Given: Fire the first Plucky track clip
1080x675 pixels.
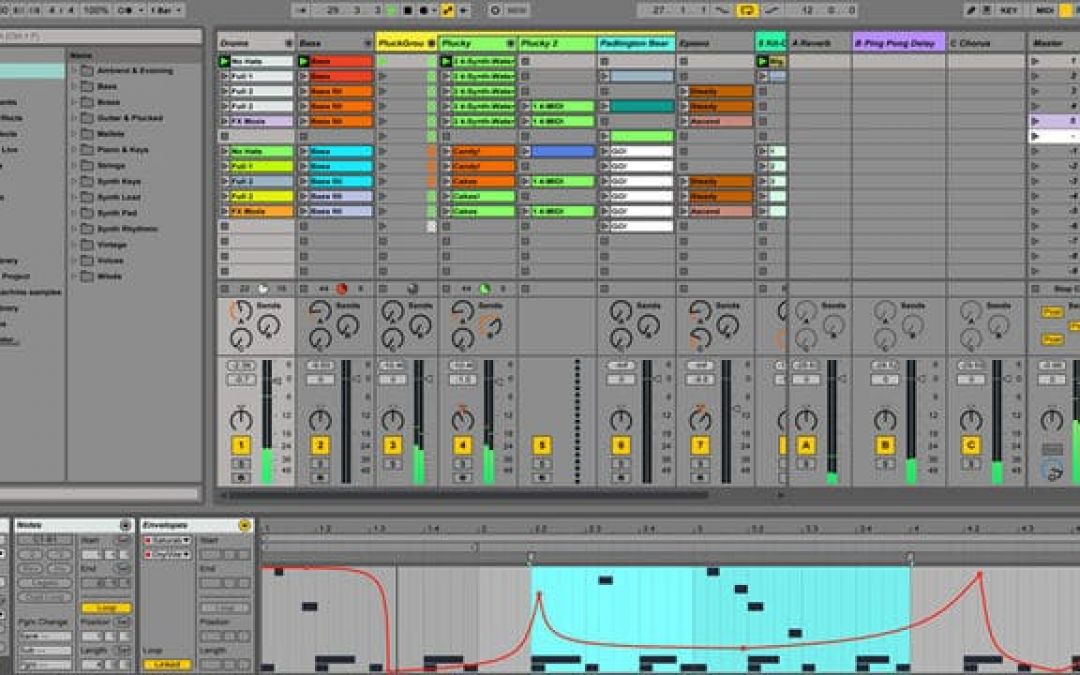Looking at the screenshot, I should [446, 61].
